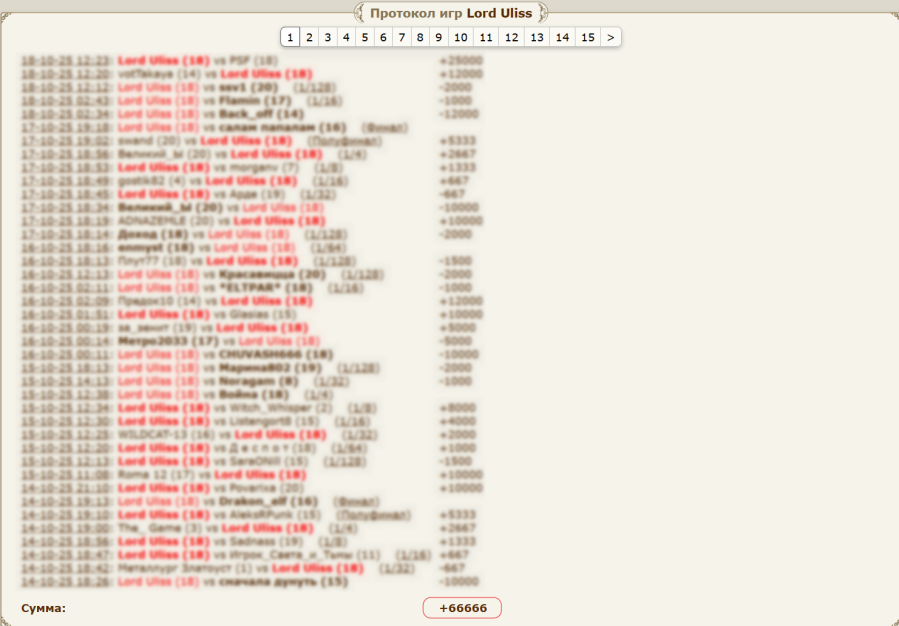Open page 4 of game history
Image resolution: width=899 pixels, height=626 pixels.
coord(346,37)
